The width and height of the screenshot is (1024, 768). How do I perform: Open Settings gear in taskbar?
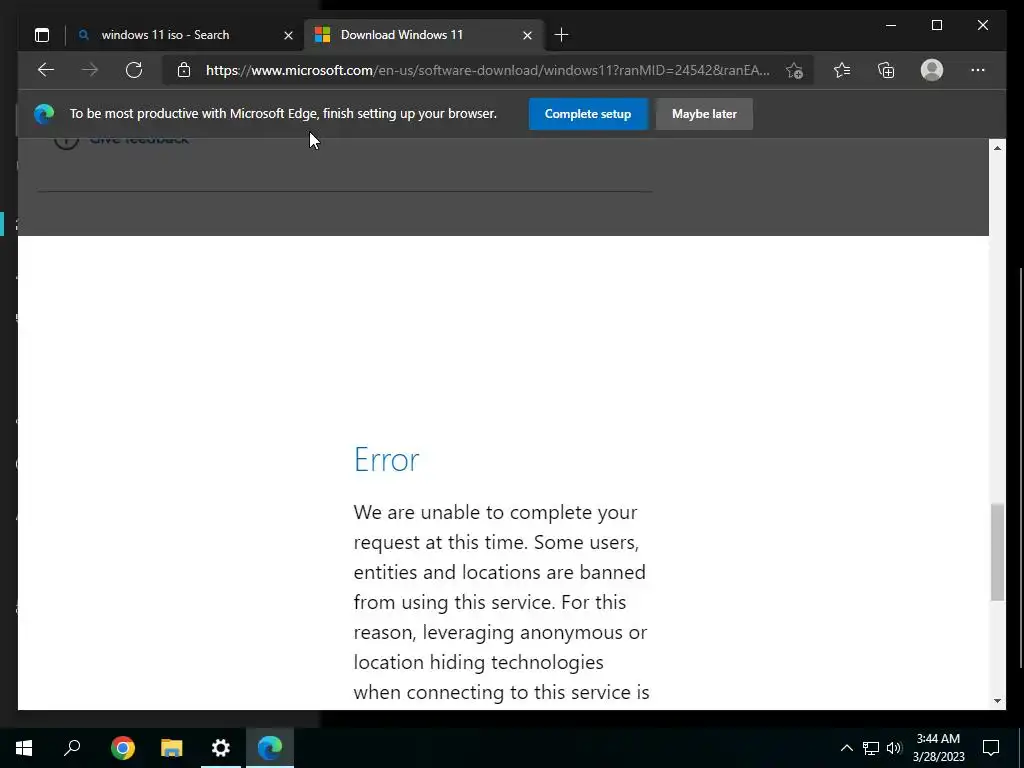pyautogui.click(x=221, y=748)
